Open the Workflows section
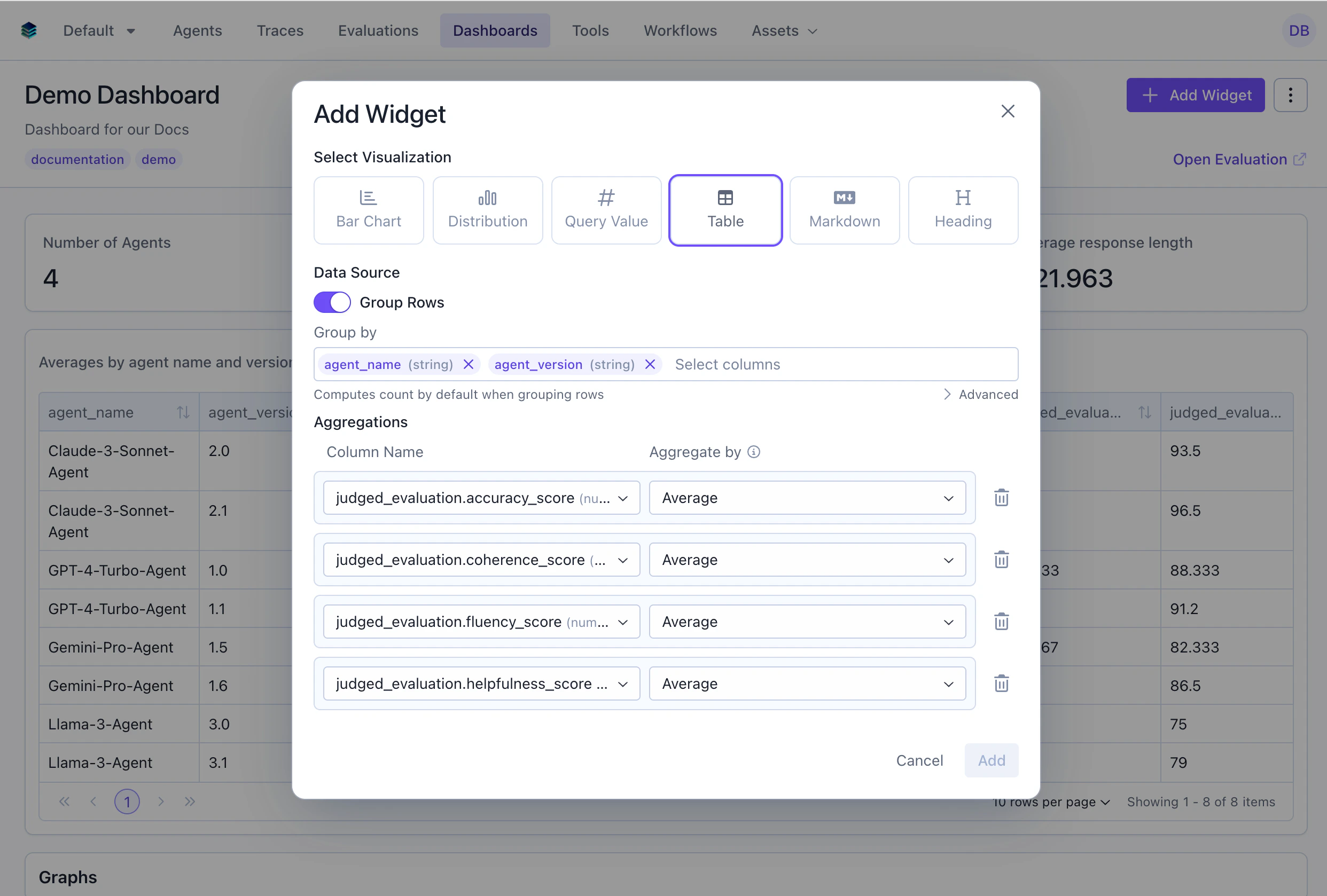 680,30
